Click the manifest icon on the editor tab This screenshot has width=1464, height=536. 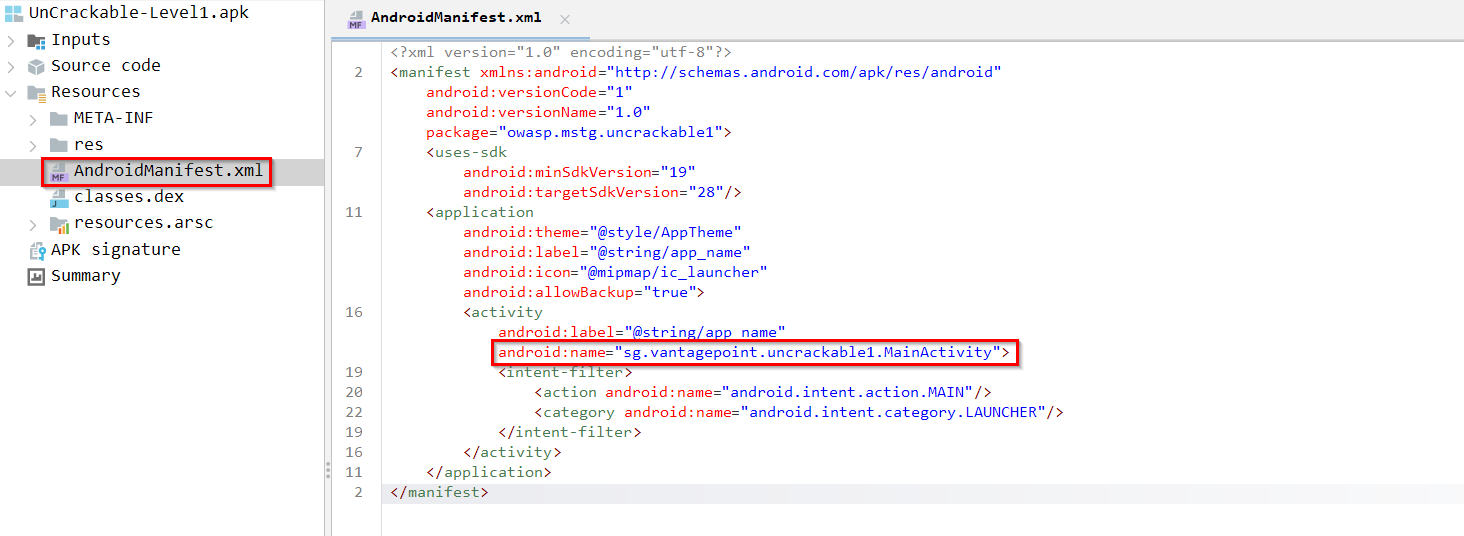[355, 19]
